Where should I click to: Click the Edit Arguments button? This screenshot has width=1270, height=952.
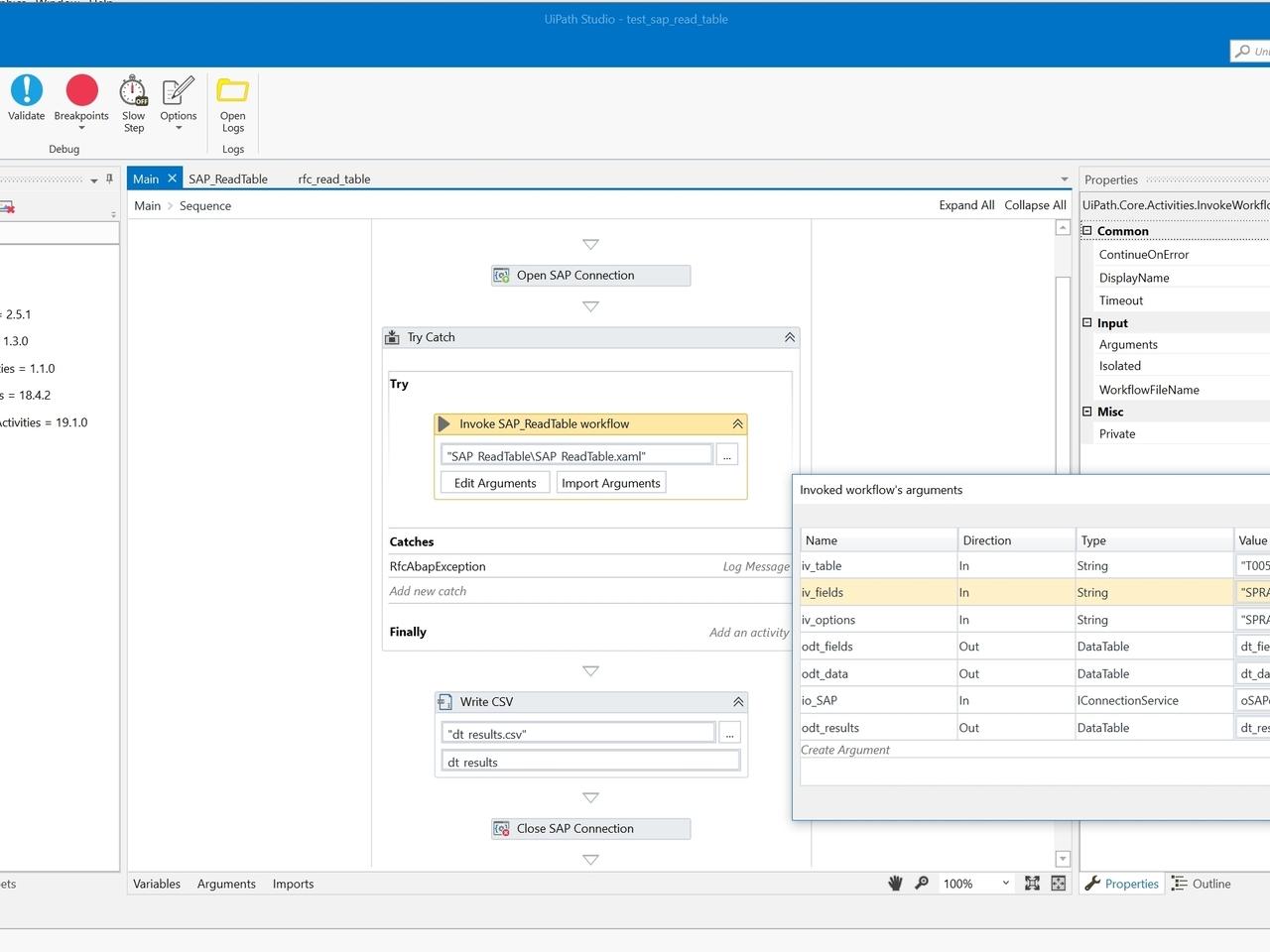[x=494, y=482]
